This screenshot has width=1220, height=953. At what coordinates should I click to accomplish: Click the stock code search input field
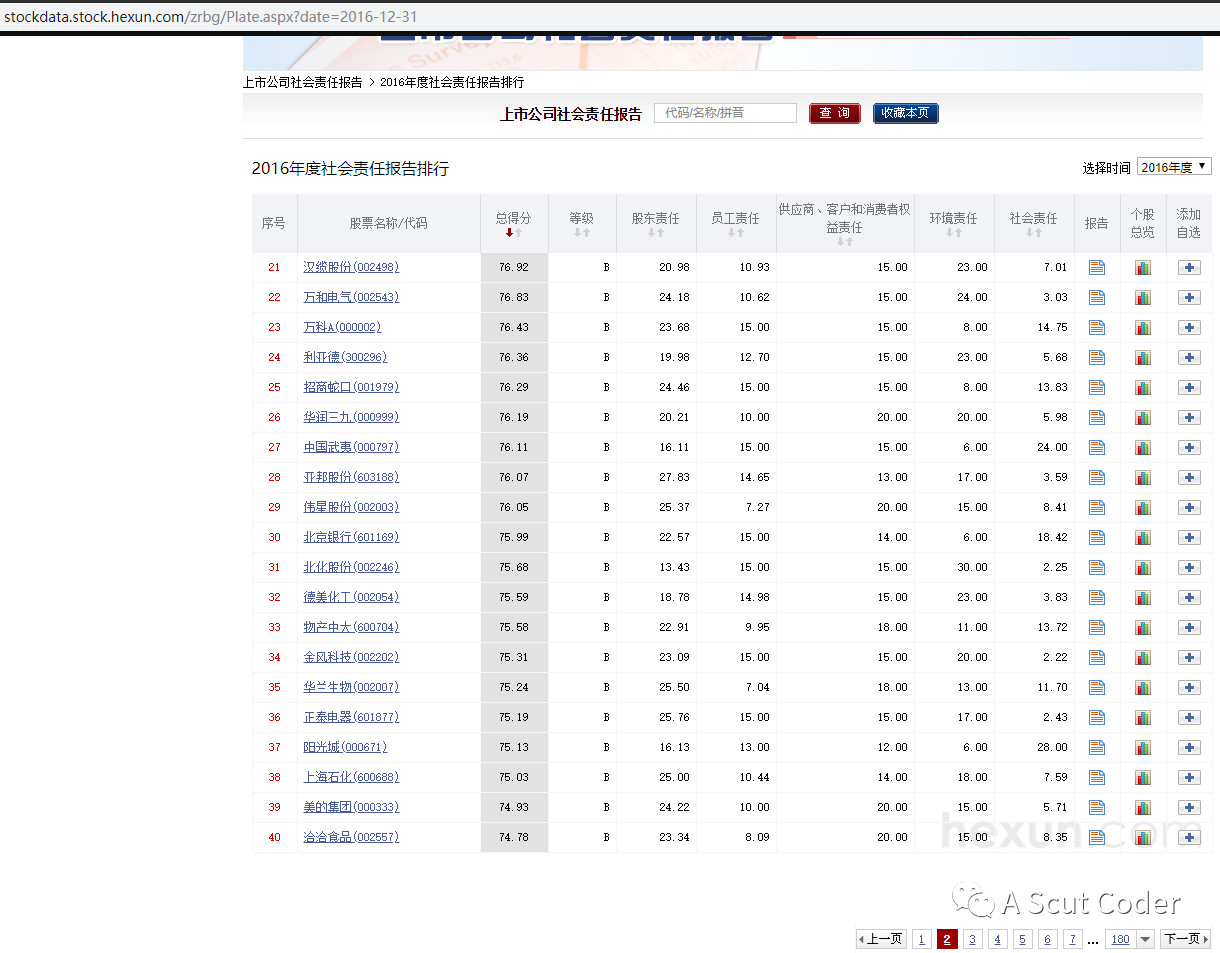click(x=725, y=113)
